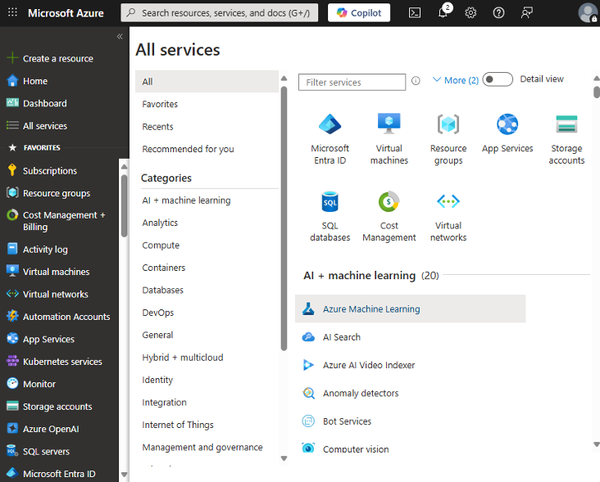Collapse the left sidebar with double chevron
The image size is (600, 482).
click(119, 36)
